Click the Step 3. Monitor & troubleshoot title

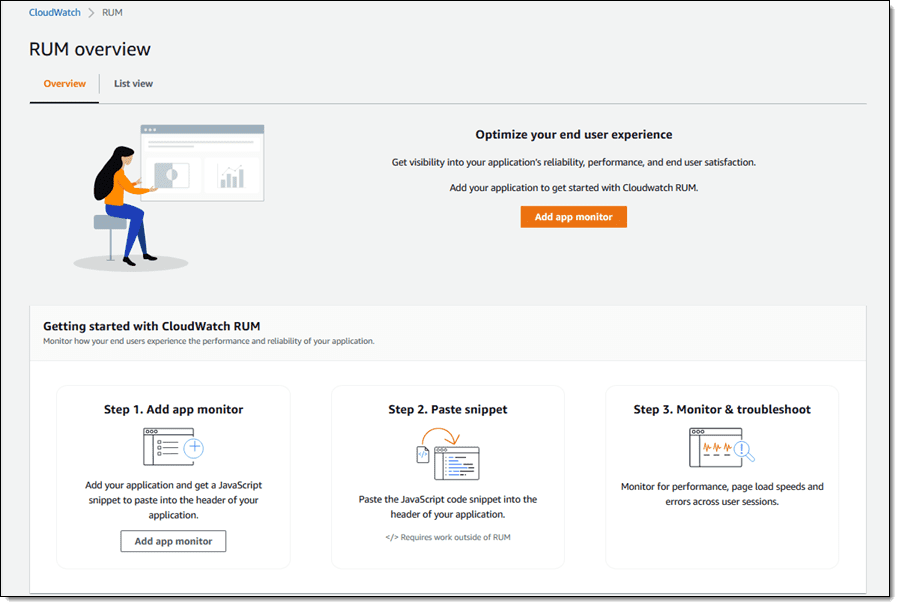coord(722,410)
